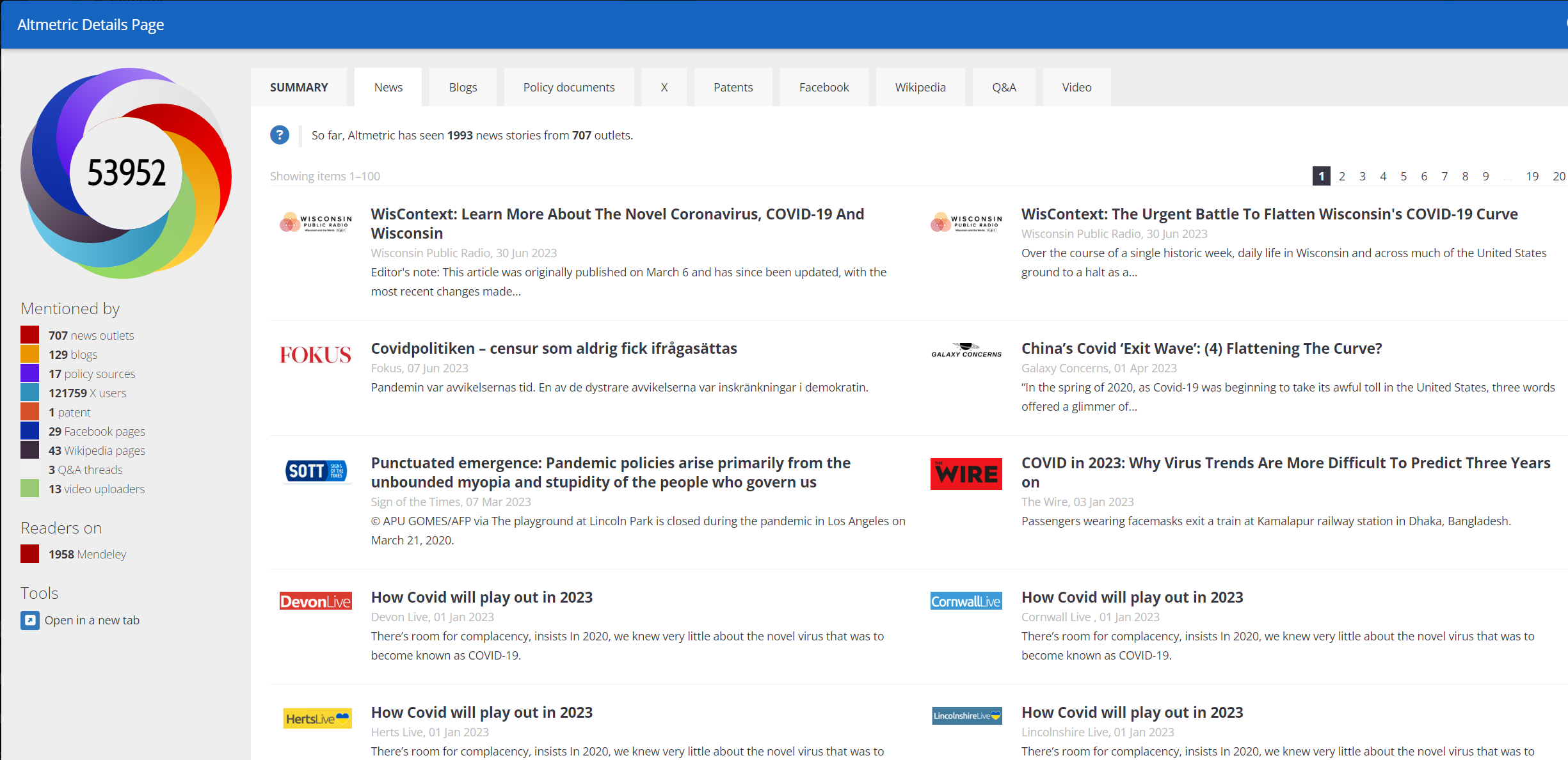Click the Open in a new tab icon

(29, 621)
